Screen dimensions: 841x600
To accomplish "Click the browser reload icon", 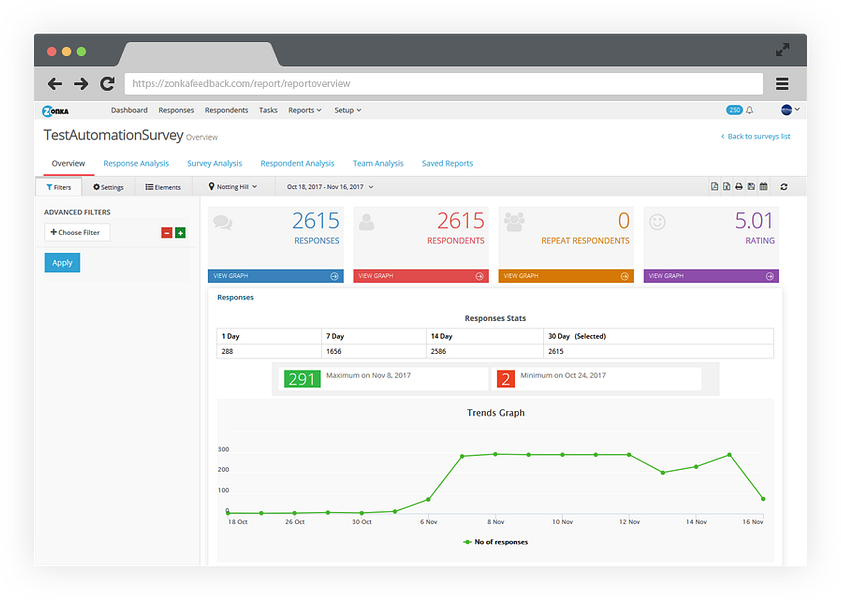I will (x=107, y=84).
